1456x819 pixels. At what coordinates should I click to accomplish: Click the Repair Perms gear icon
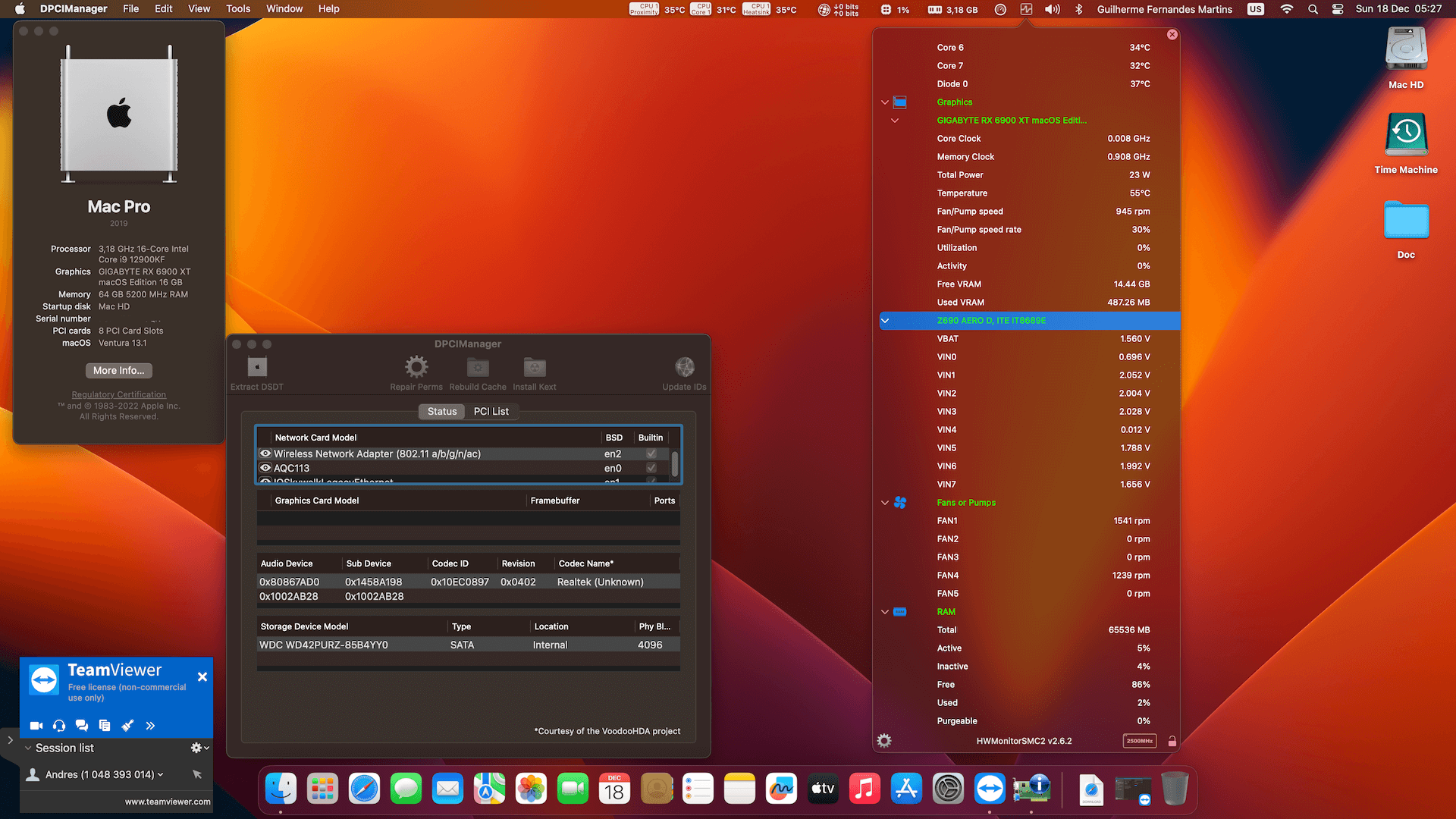tap(416, 368)
